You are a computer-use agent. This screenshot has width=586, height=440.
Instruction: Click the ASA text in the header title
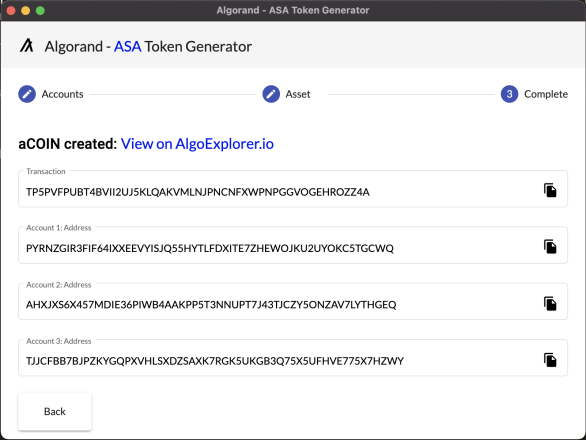127,47
